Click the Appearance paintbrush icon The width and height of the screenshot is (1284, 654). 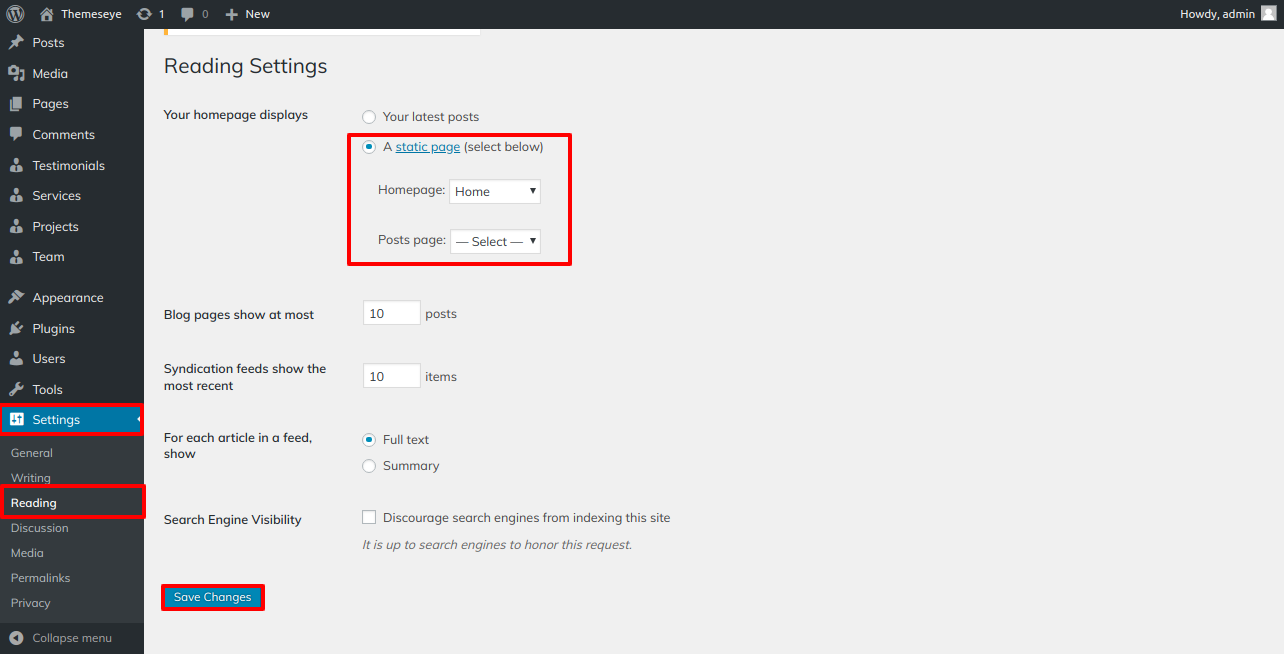pos(17,297)
